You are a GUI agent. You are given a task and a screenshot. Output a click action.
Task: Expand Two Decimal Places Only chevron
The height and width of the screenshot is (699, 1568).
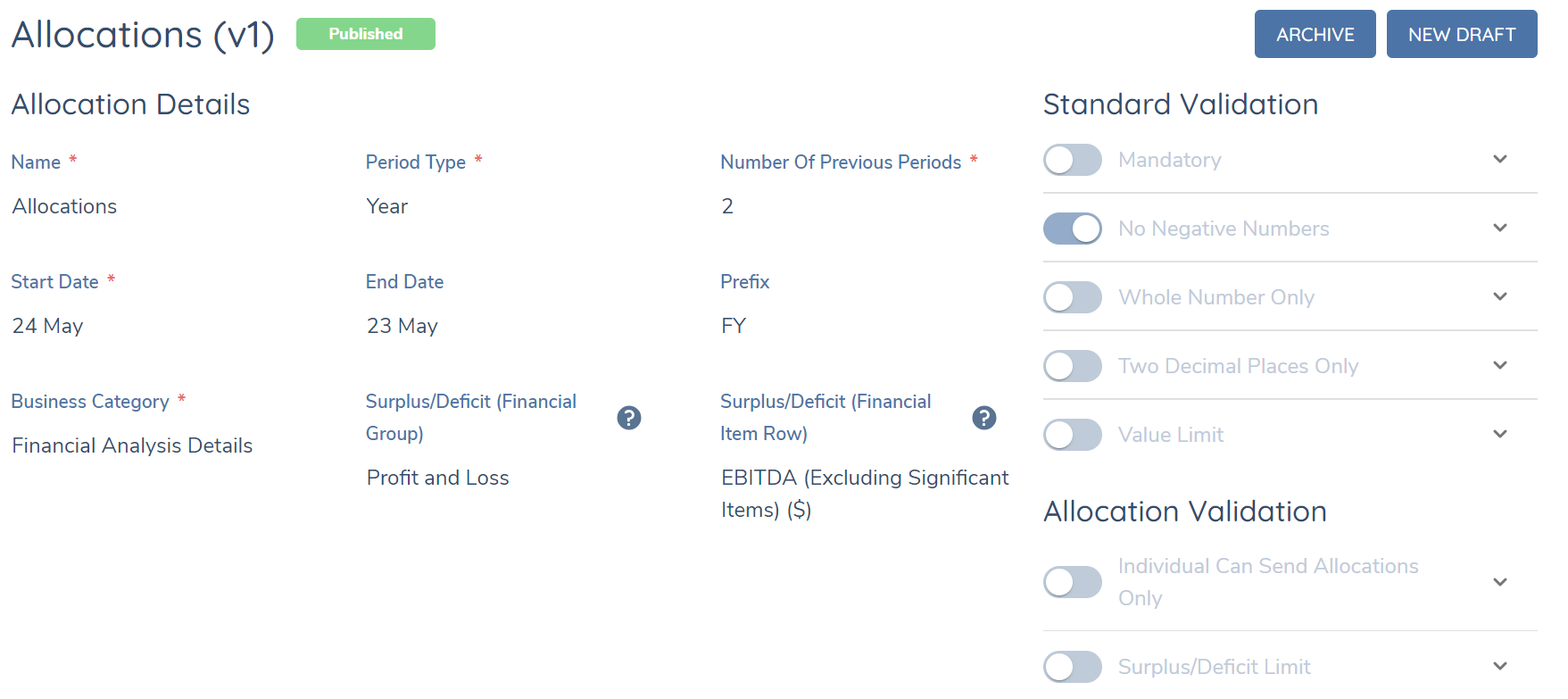1500,365
